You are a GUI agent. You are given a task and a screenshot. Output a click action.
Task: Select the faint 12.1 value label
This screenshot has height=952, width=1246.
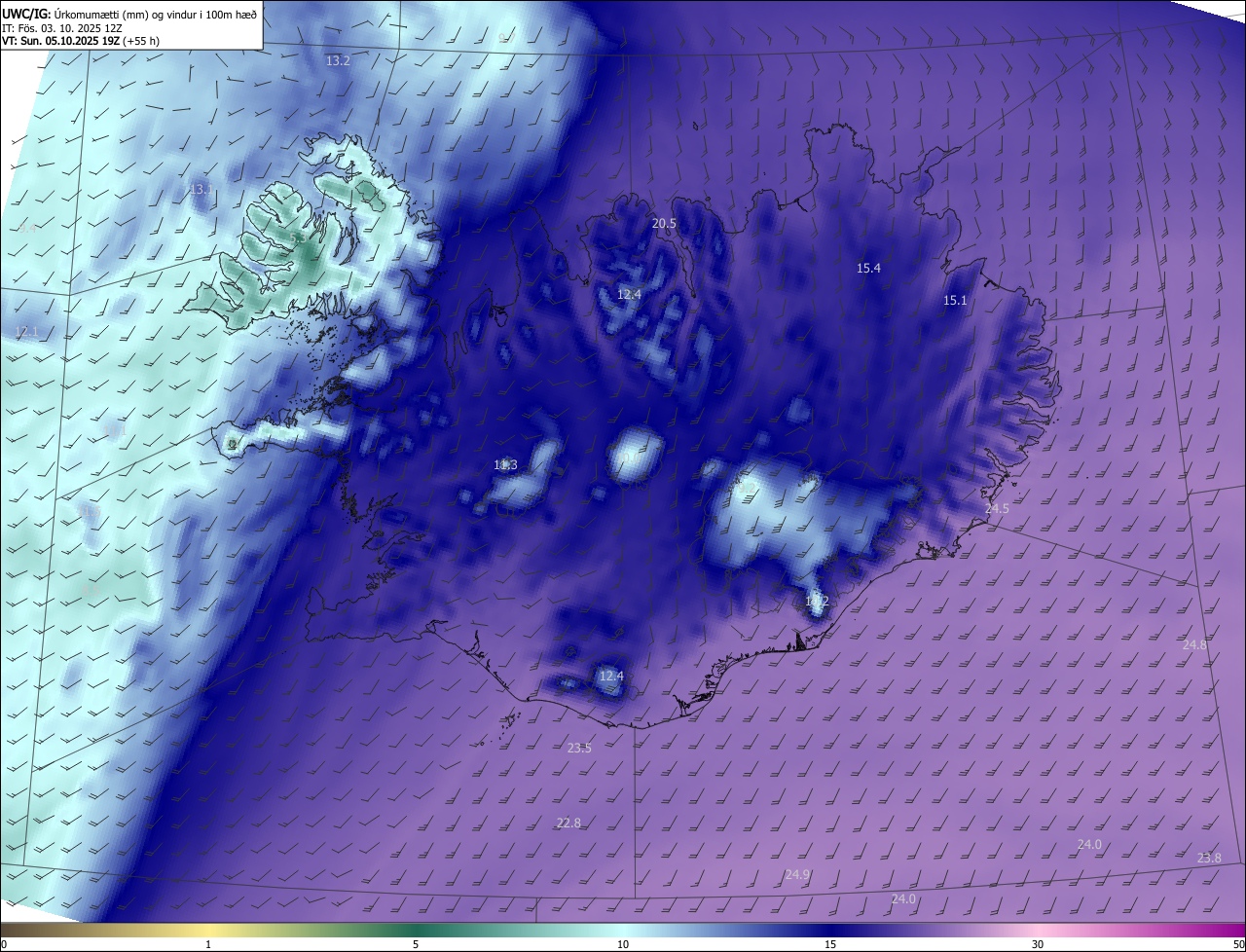click(26, 332)
